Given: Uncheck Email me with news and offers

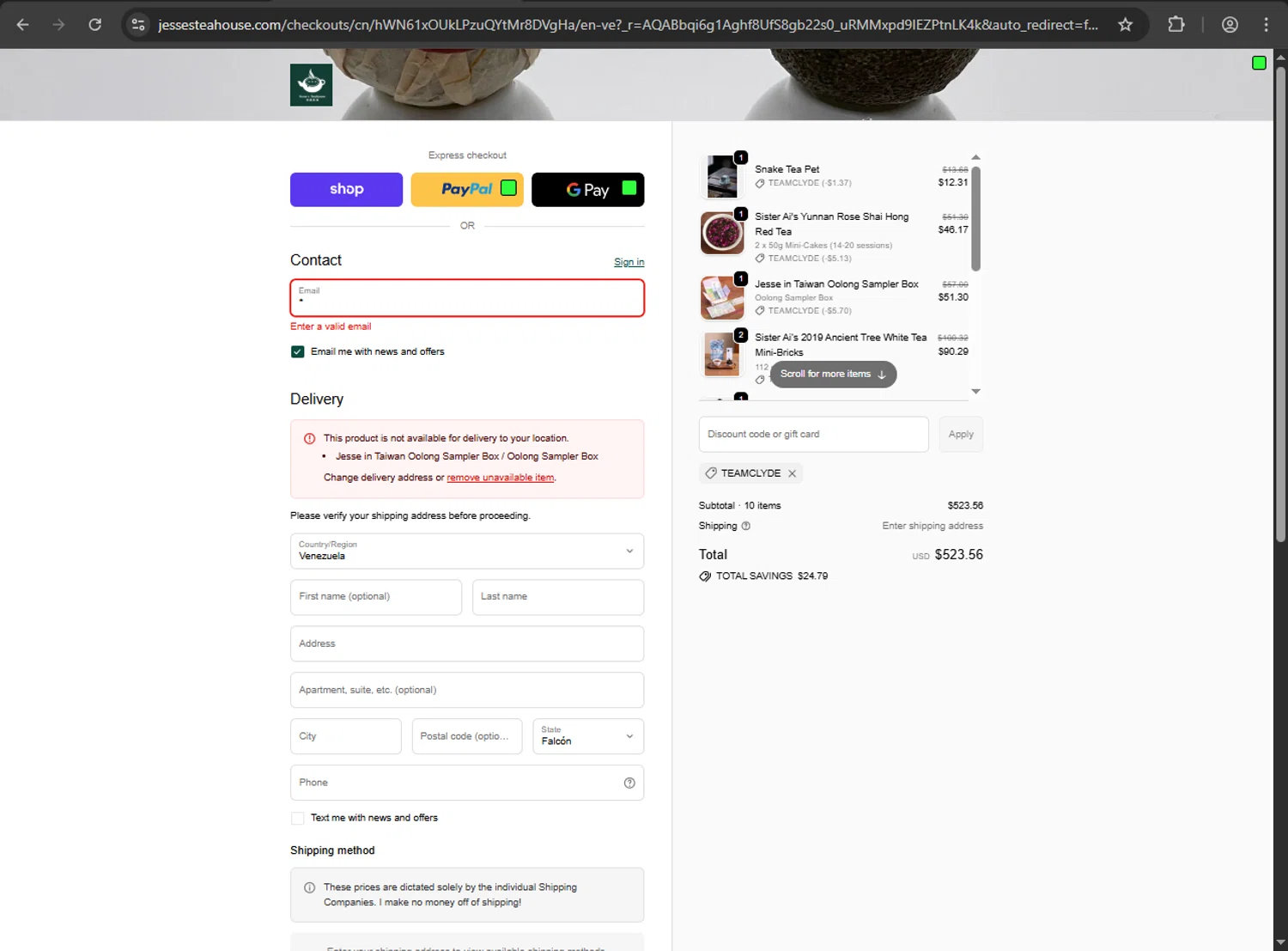Looking at the screenshot, I should [297, 351].
